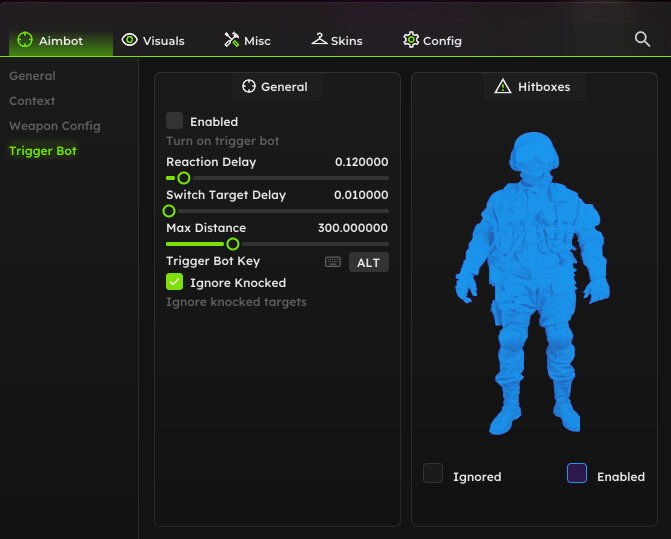Click the ALT key bind button
671x539 pixels.
(x=369, y=262)
